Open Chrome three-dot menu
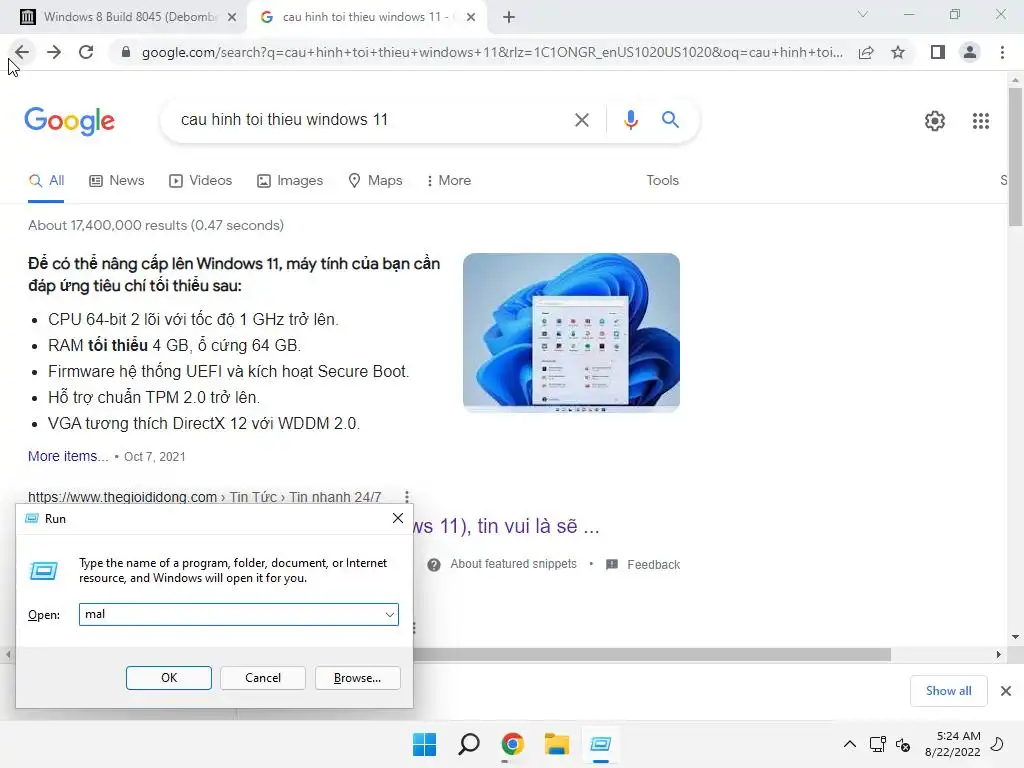1024x768 pixels. point(1002,52)
